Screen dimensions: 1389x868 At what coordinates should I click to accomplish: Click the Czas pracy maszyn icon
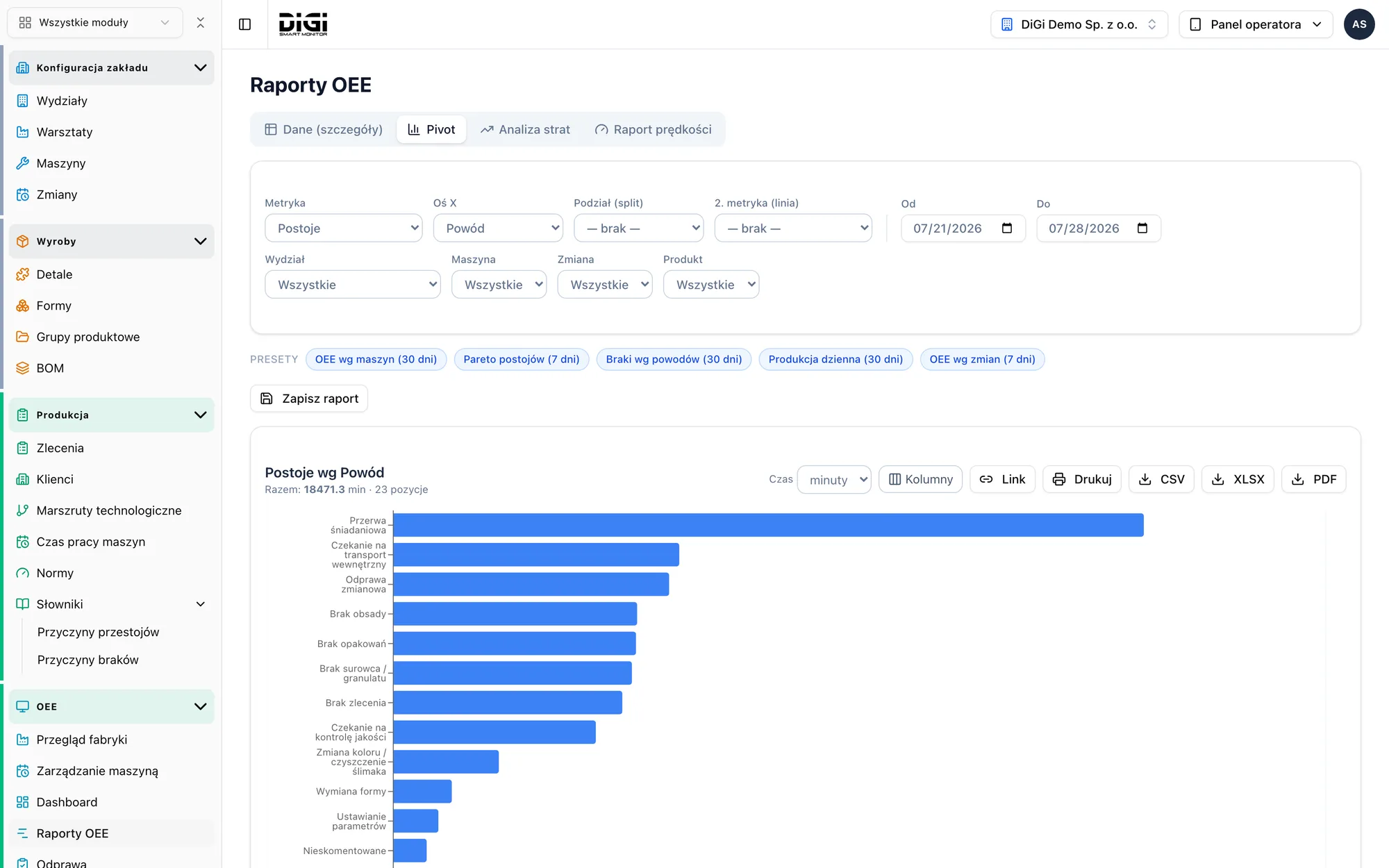23,542
